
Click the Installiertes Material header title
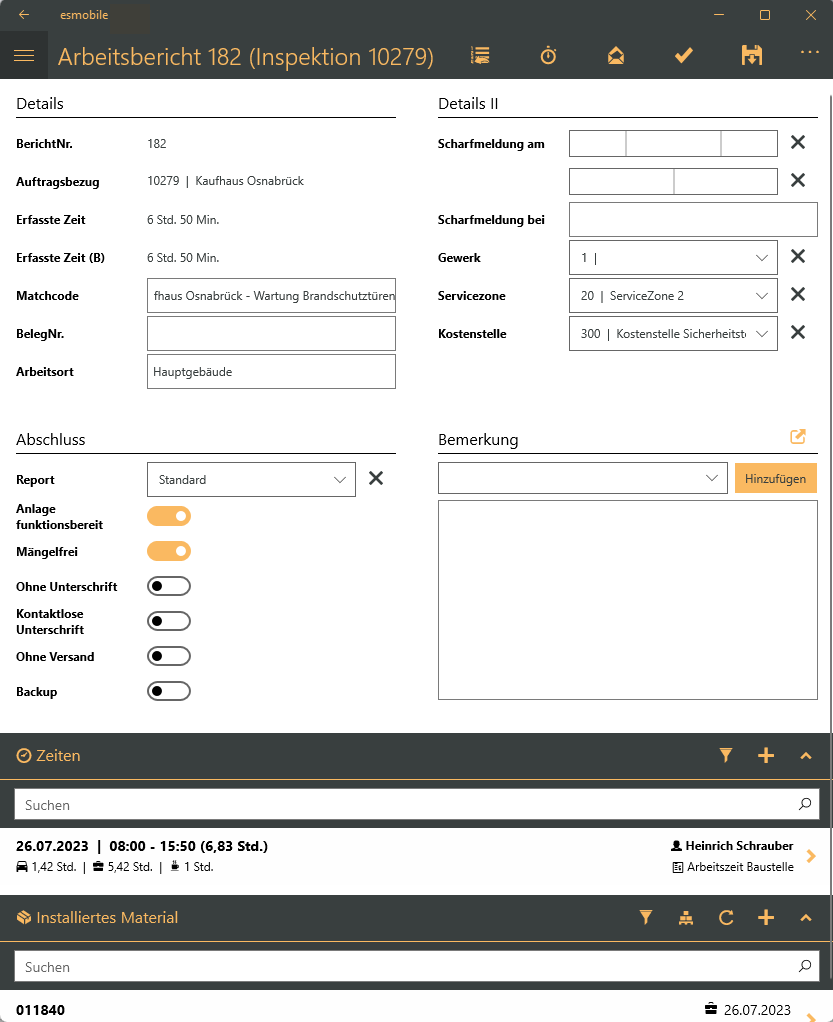107,918
